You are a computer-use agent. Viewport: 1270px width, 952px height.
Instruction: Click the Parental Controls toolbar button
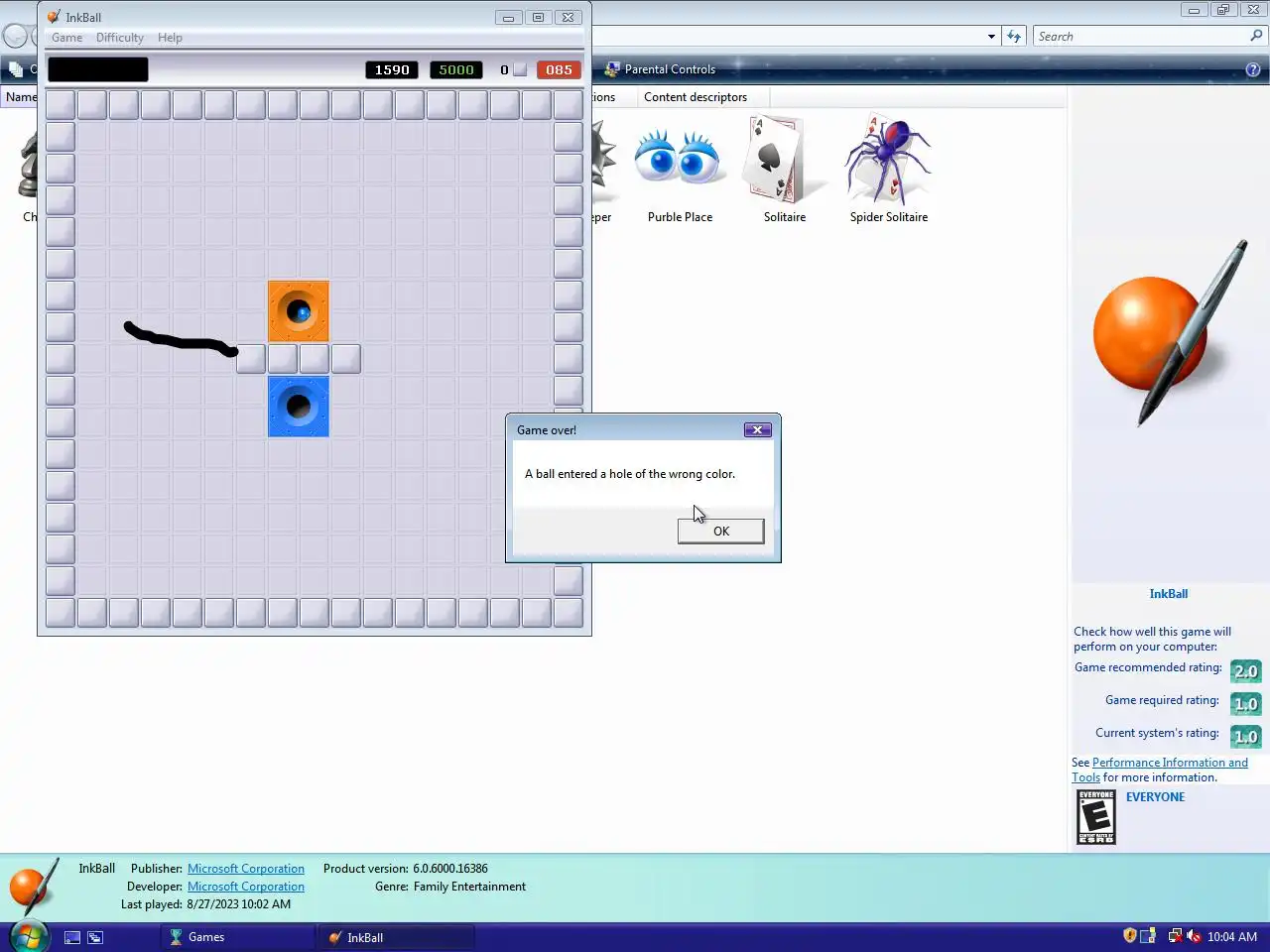[660, 69]
